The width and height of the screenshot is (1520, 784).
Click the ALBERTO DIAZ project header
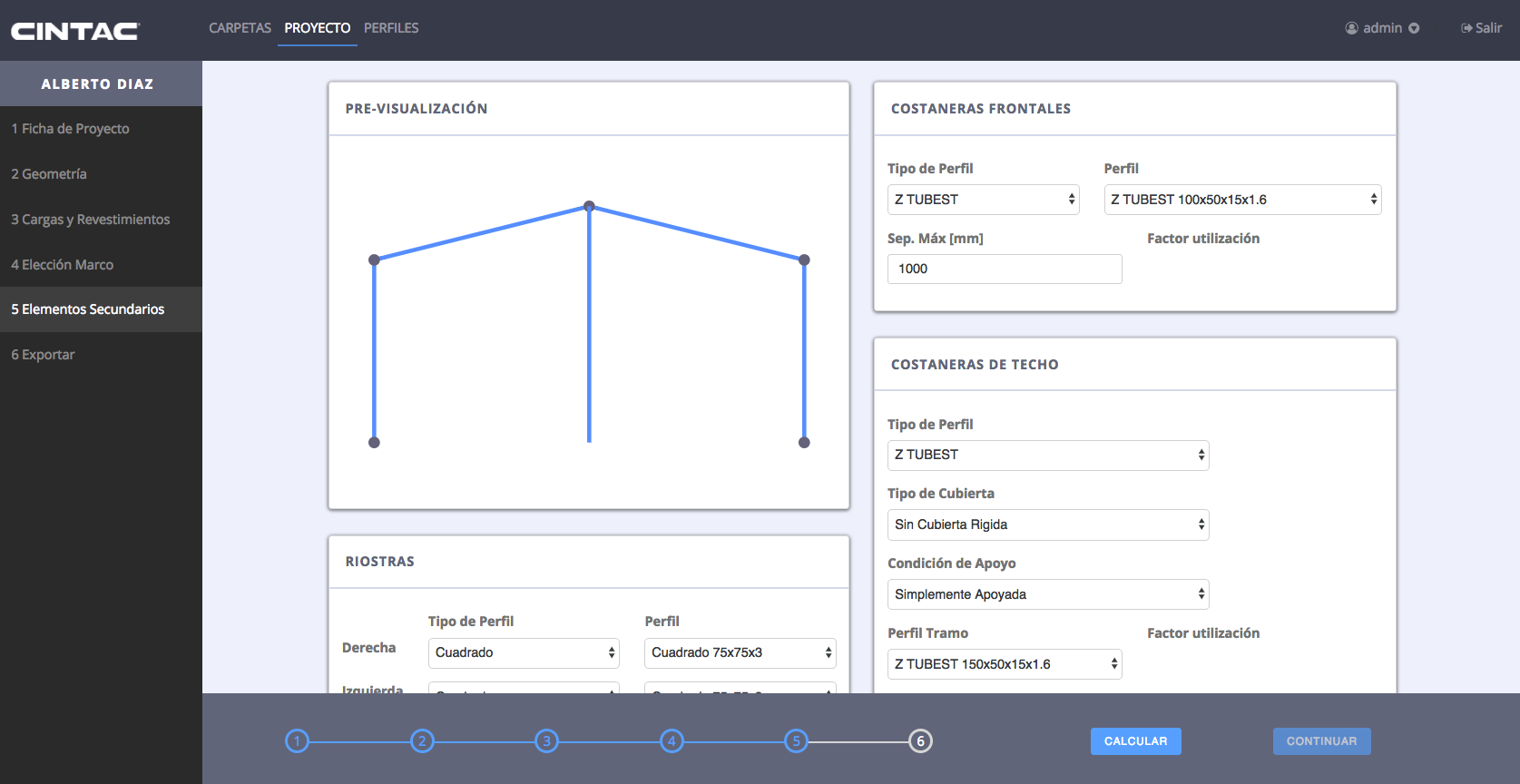101,83
